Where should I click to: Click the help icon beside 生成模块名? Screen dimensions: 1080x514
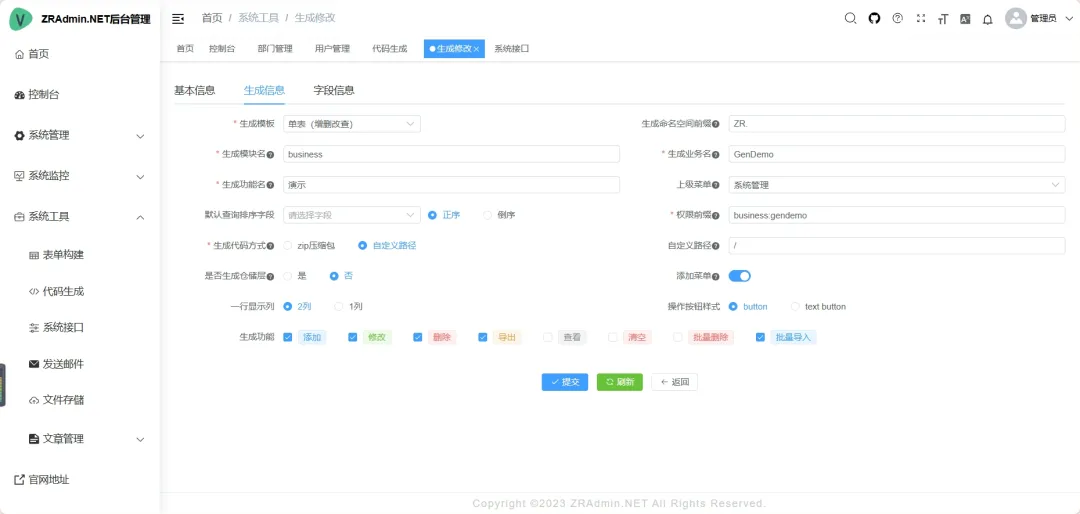pyautogui.click(x=270, y=154)
